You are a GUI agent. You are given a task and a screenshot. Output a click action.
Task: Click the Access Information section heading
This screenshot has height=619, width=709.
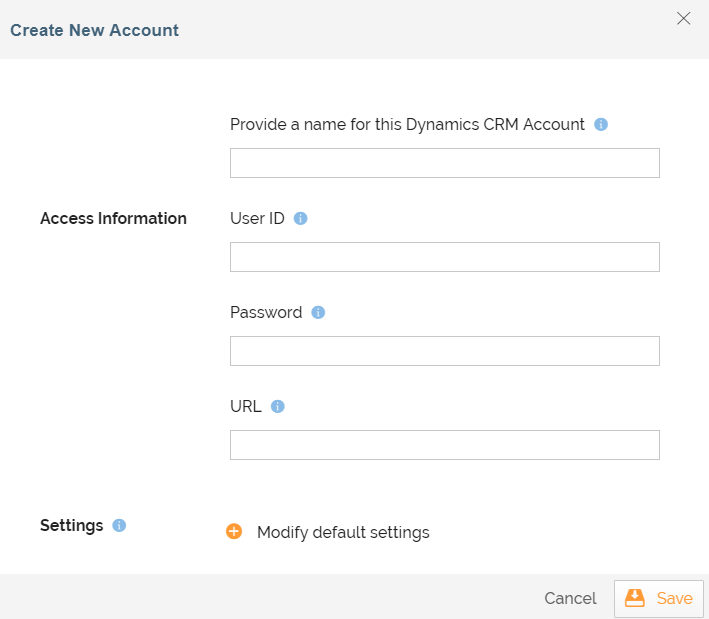pyautogui.click(x=113, y=218)
